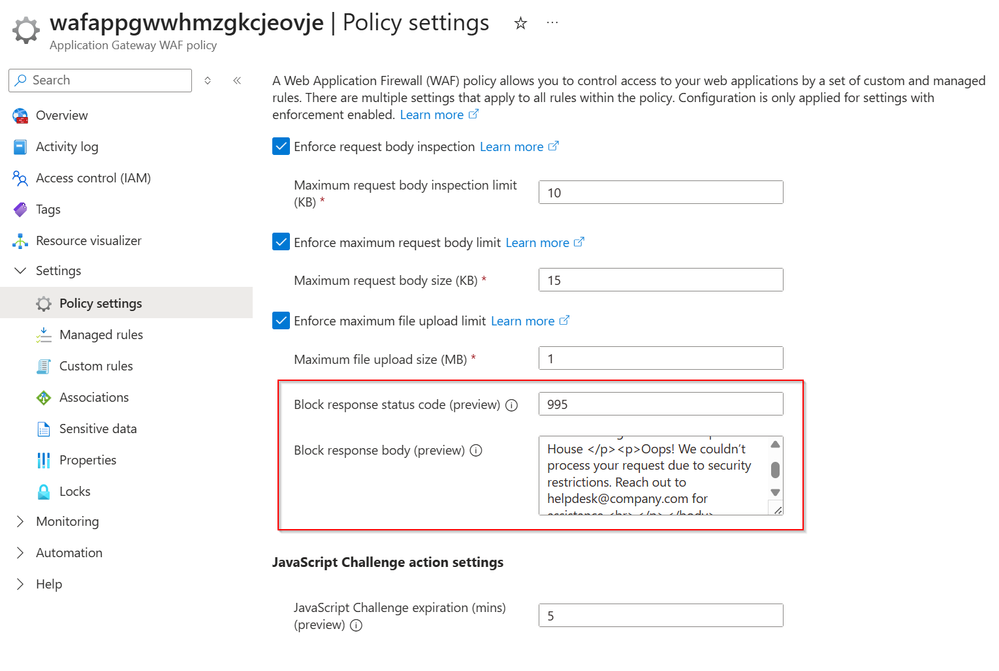The height and width of the screenshot is (671, 999).
Task: Toggle Enforce maximum request body limit checkbox
Action: point(281,242)
